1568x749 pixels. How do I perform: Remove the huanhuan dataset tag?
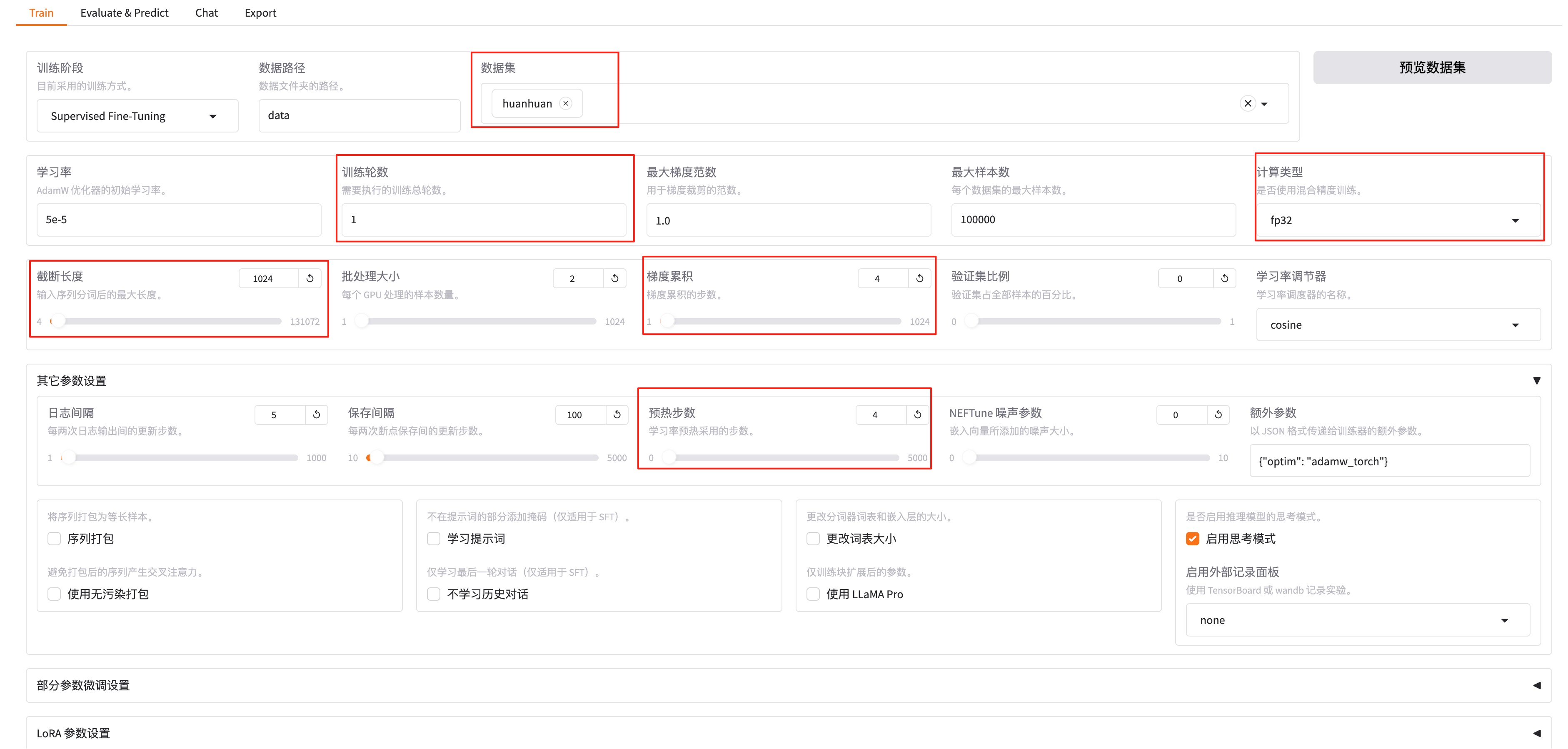click(x=566, y=103)
